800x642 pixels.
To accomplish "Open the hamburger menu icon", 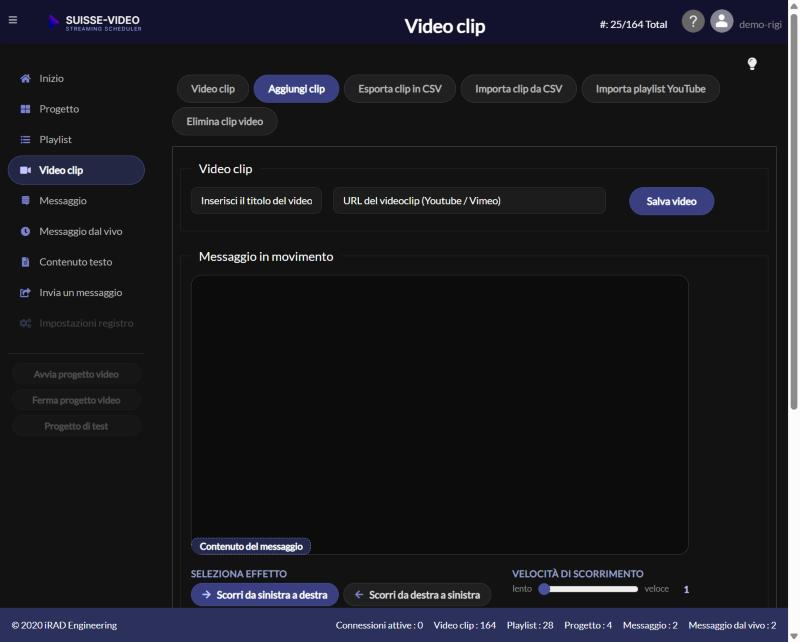I will pos(13,20).
